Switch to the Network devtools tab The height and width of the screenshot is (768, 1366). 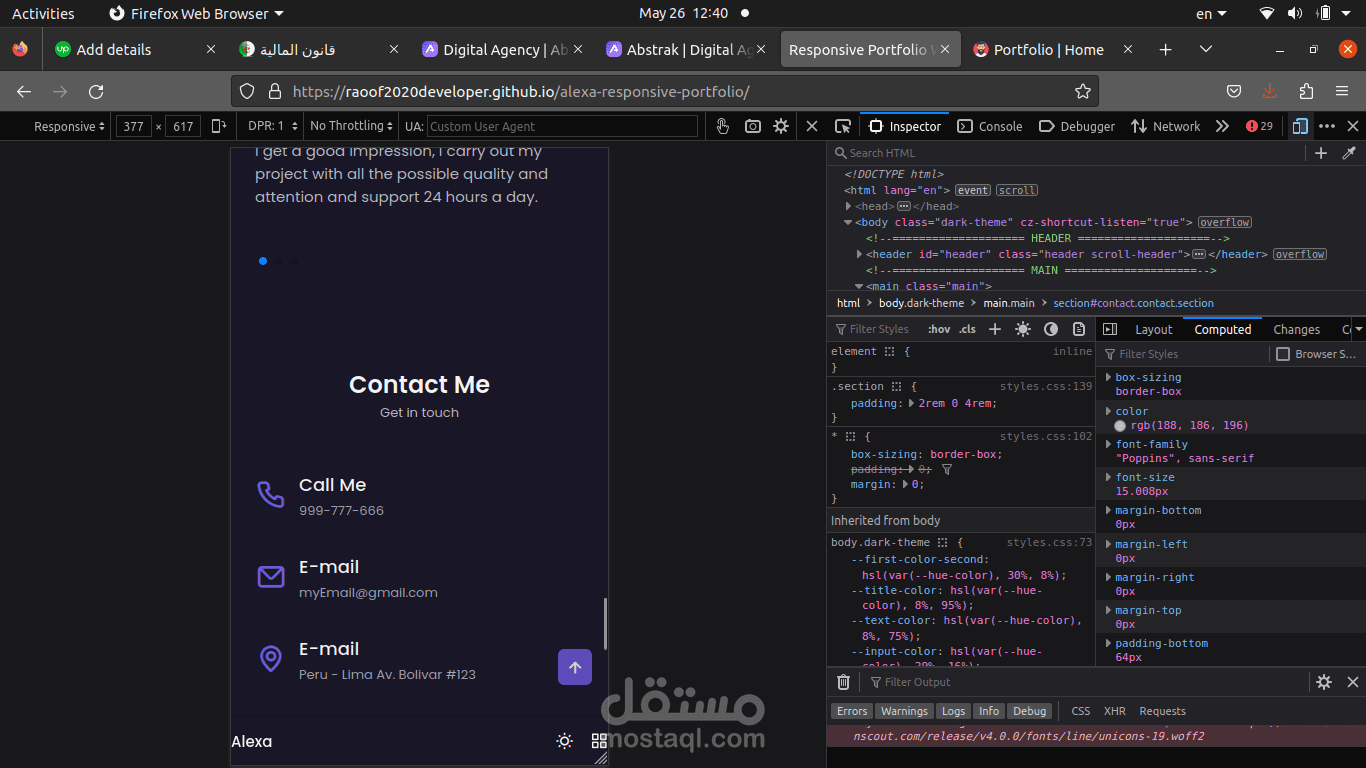tap(1166, 126)
